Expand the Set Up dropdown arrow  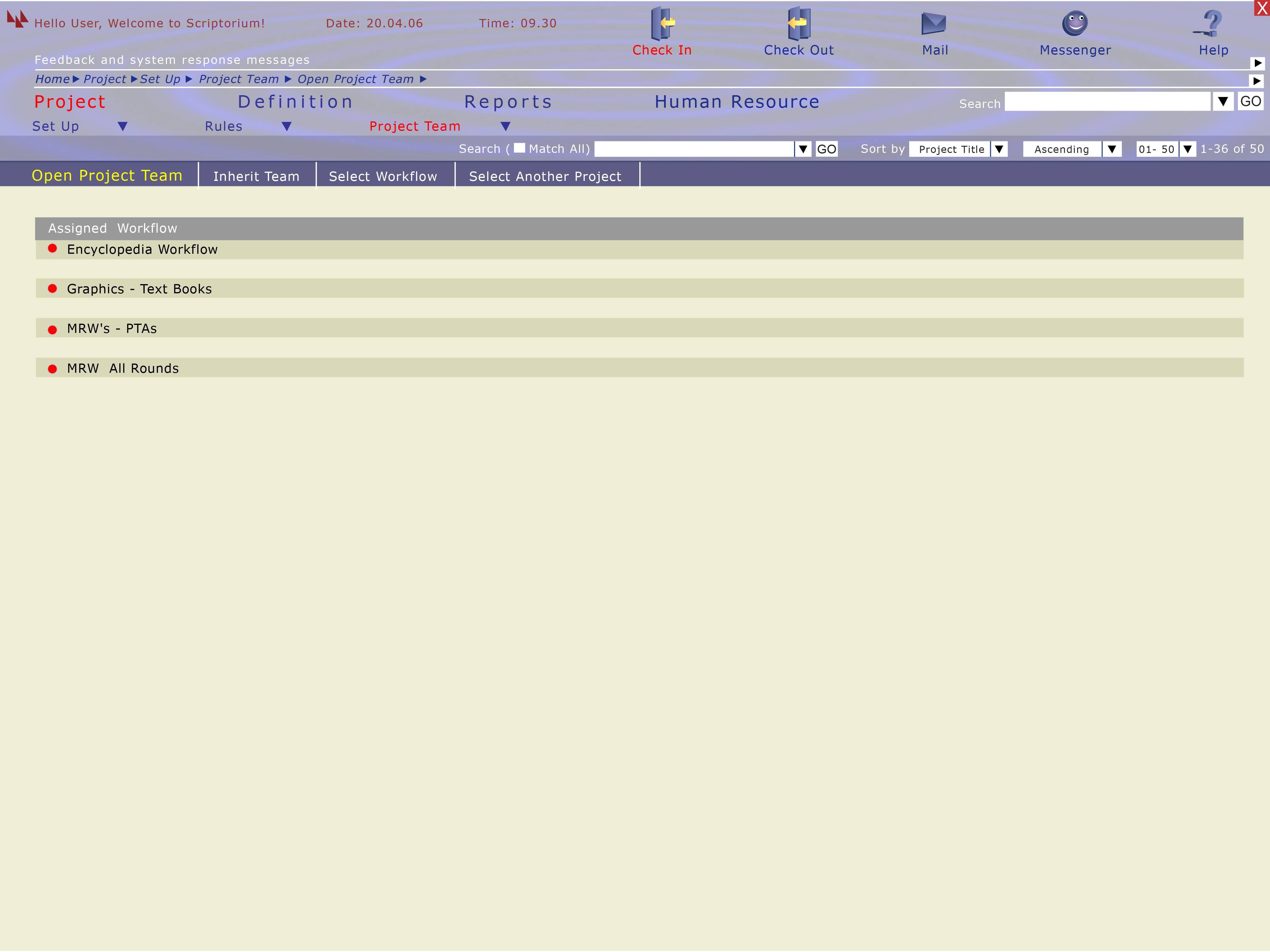click(122, 126)
